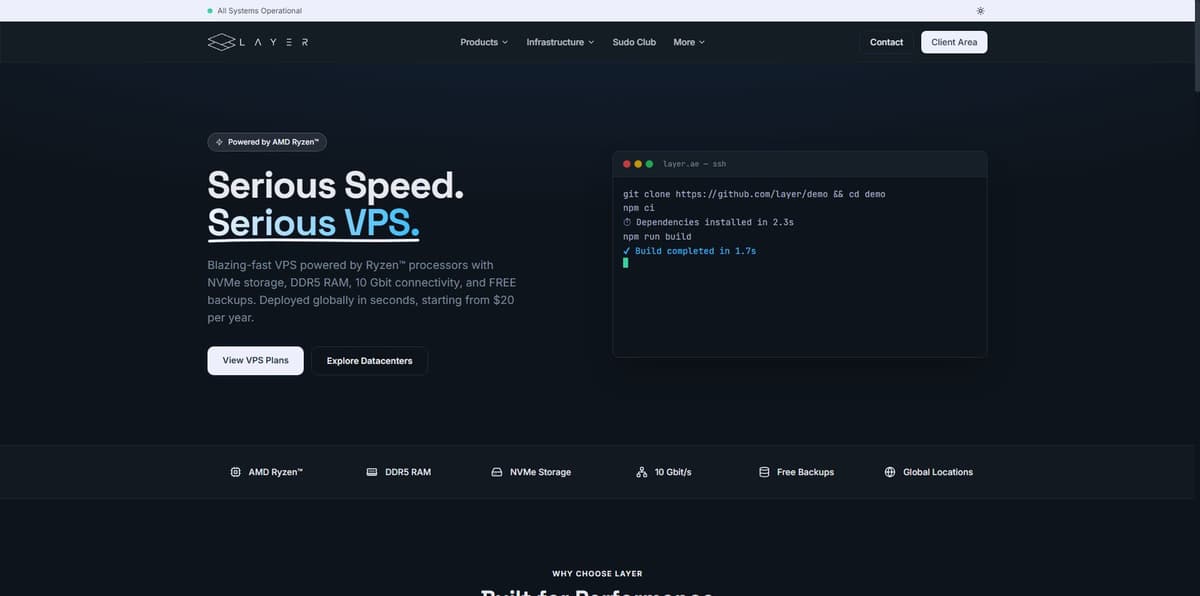Click the NVMe Storage drive icon
Viewport: 1200px width, 596px height.
497,472
